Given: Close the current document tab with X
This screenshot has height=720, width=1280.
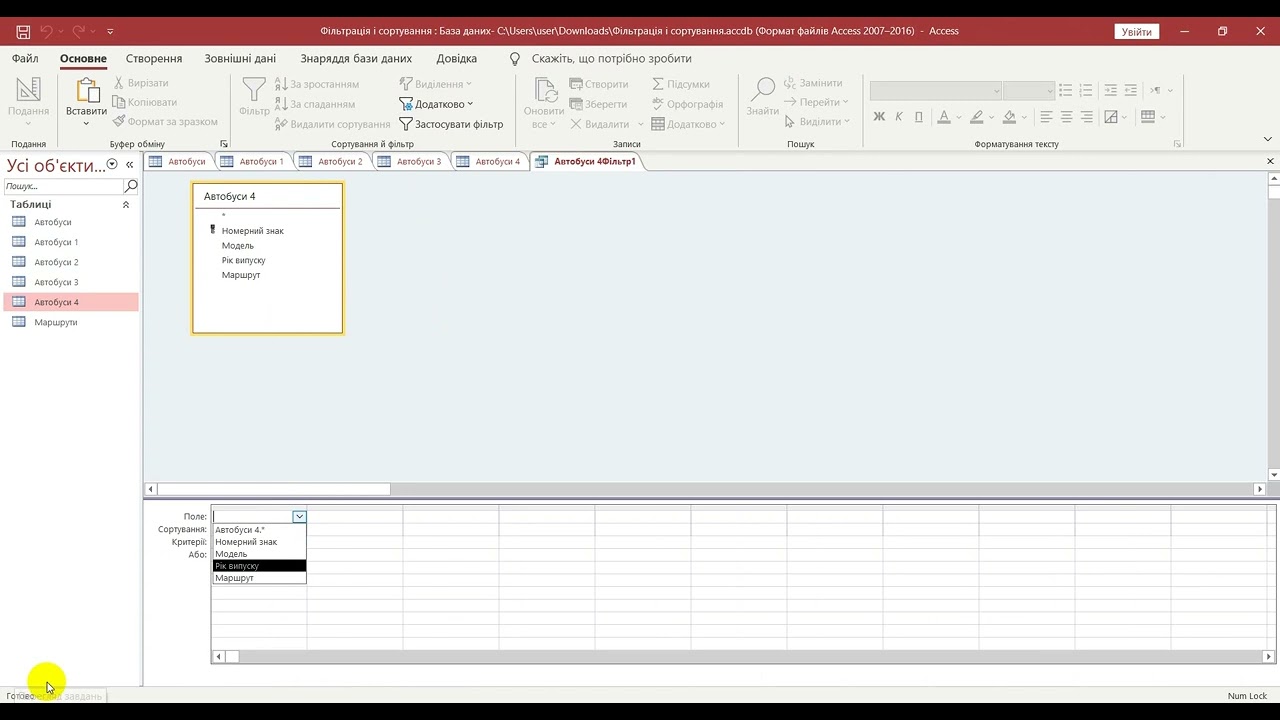Looking at the screenshot, I should 1270,161.
